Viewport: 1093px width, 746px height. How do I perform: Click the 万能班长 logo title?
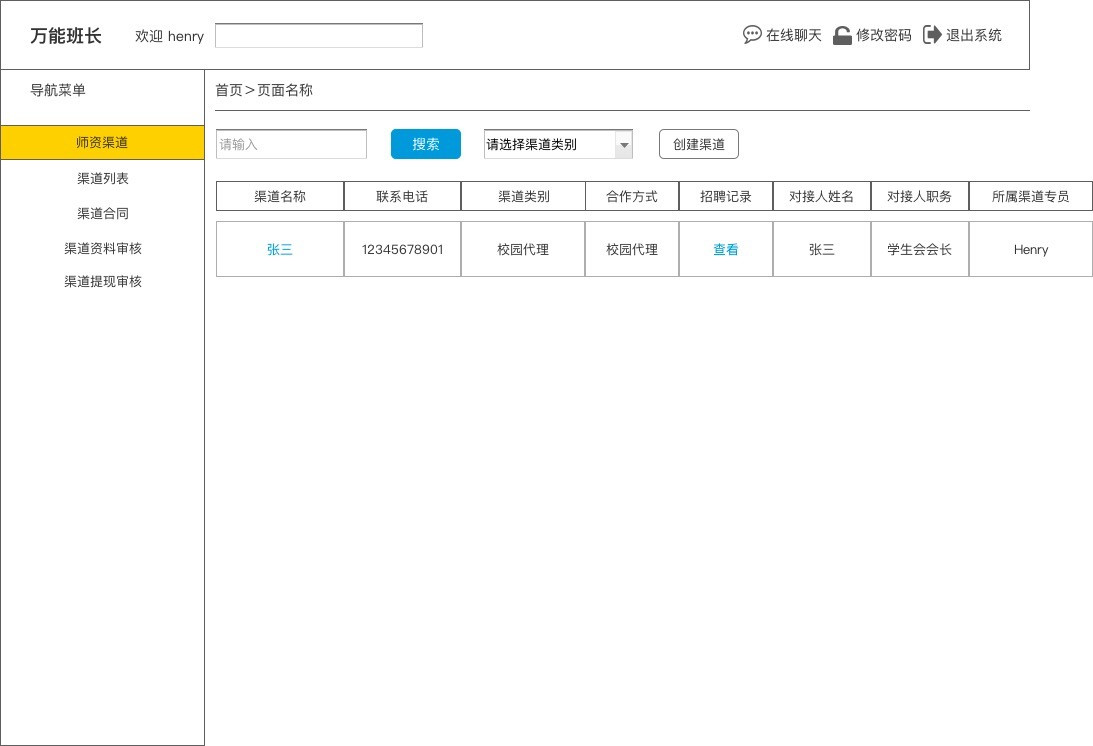tap(66, 36)
